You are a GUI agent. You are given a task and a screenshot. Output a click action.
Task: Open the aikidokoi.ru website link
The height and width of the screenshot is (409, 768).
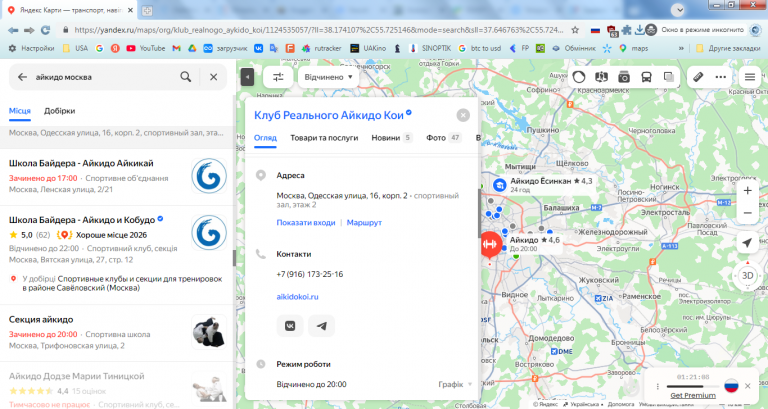click(297, 296)
